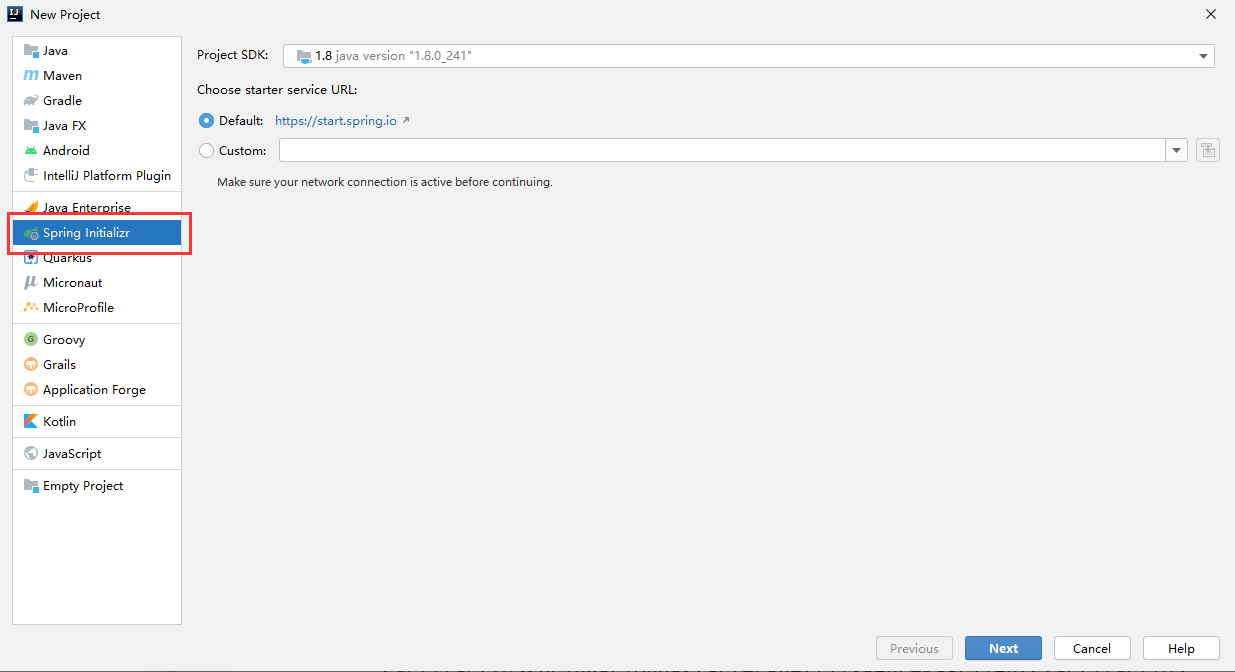Click the Kotlin logo icon
The height and width of the screenshot is (672, 1235).
(x=30, y=421)
